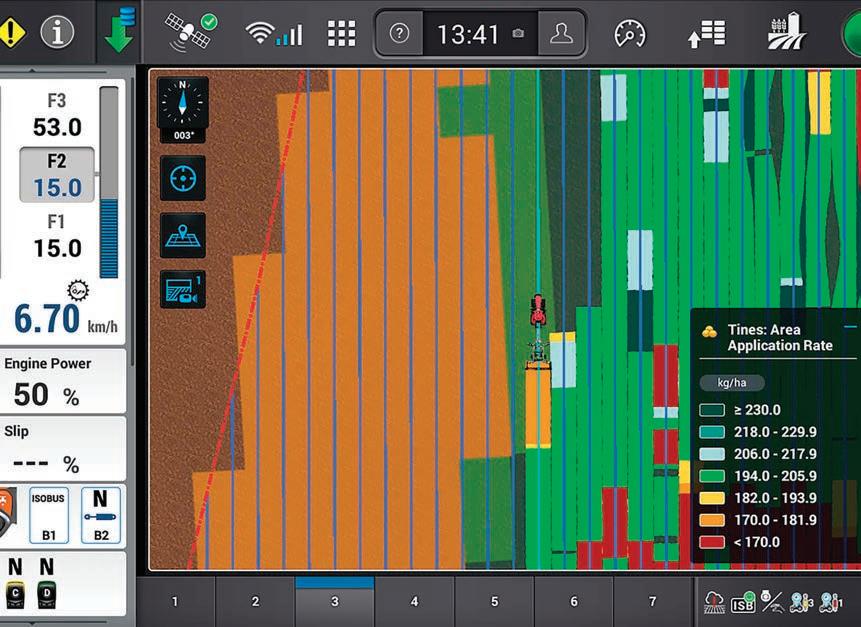Open the list with up arrow icon
861x627 pixels.
707,34
